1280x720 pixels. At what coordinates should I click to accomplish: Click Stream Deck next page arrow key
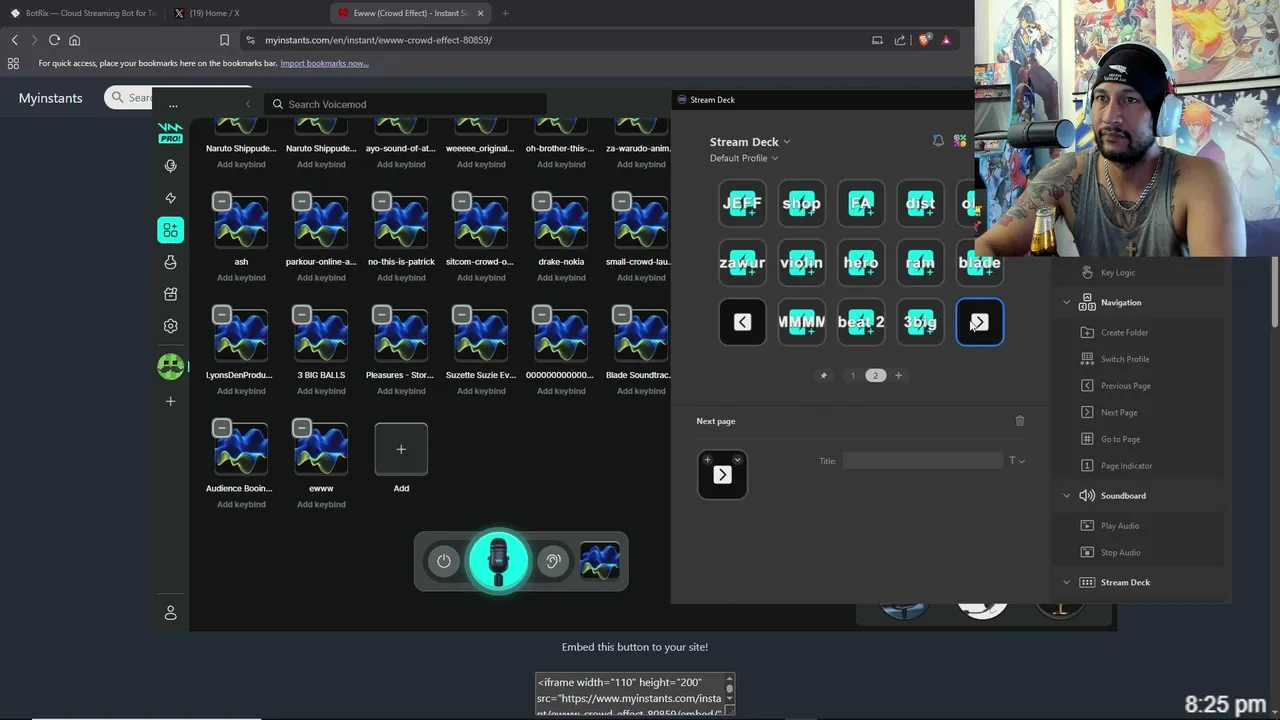click(x=980, y=321)
